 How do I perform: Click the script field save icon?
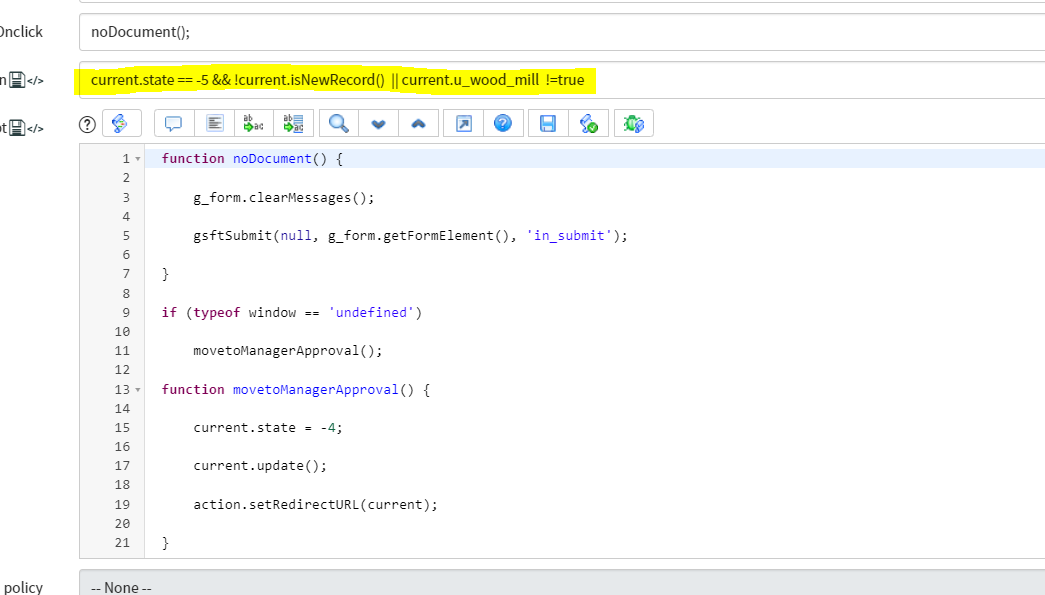pyautogui.click(x=17, y=128)
